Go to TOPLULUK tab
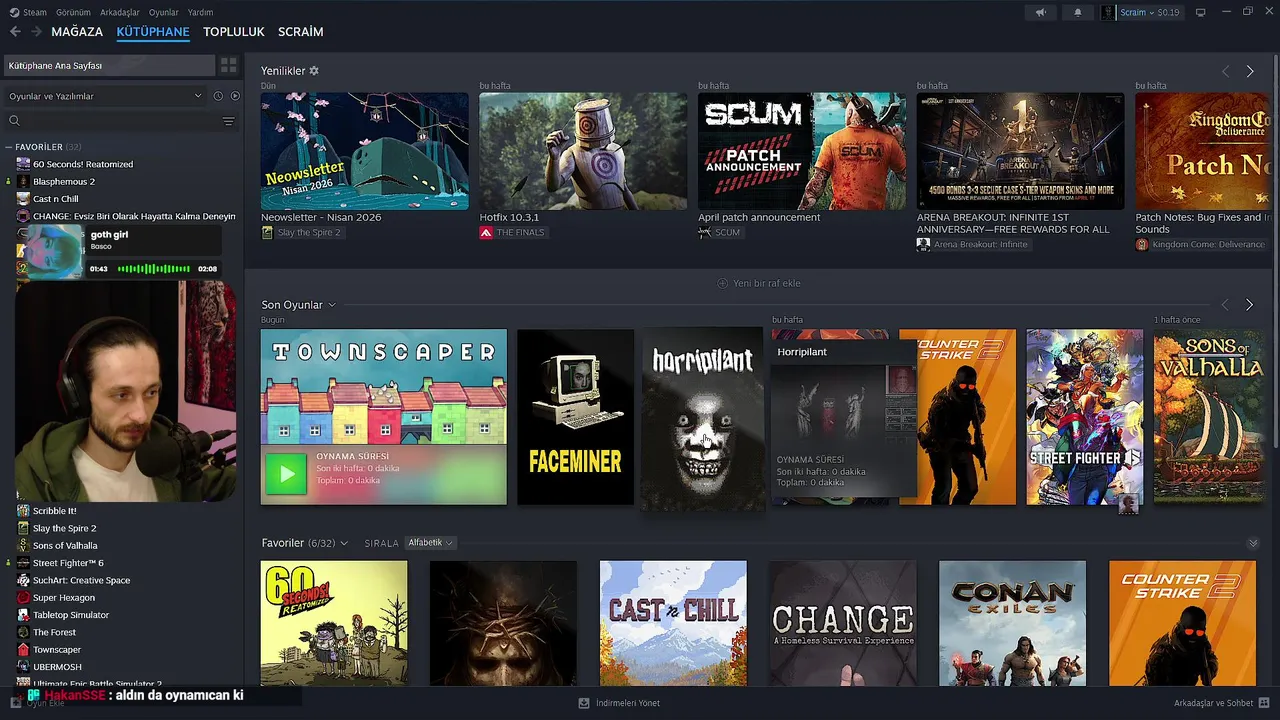This screenshot has width=1280, height=720. [x=234, y=32]
